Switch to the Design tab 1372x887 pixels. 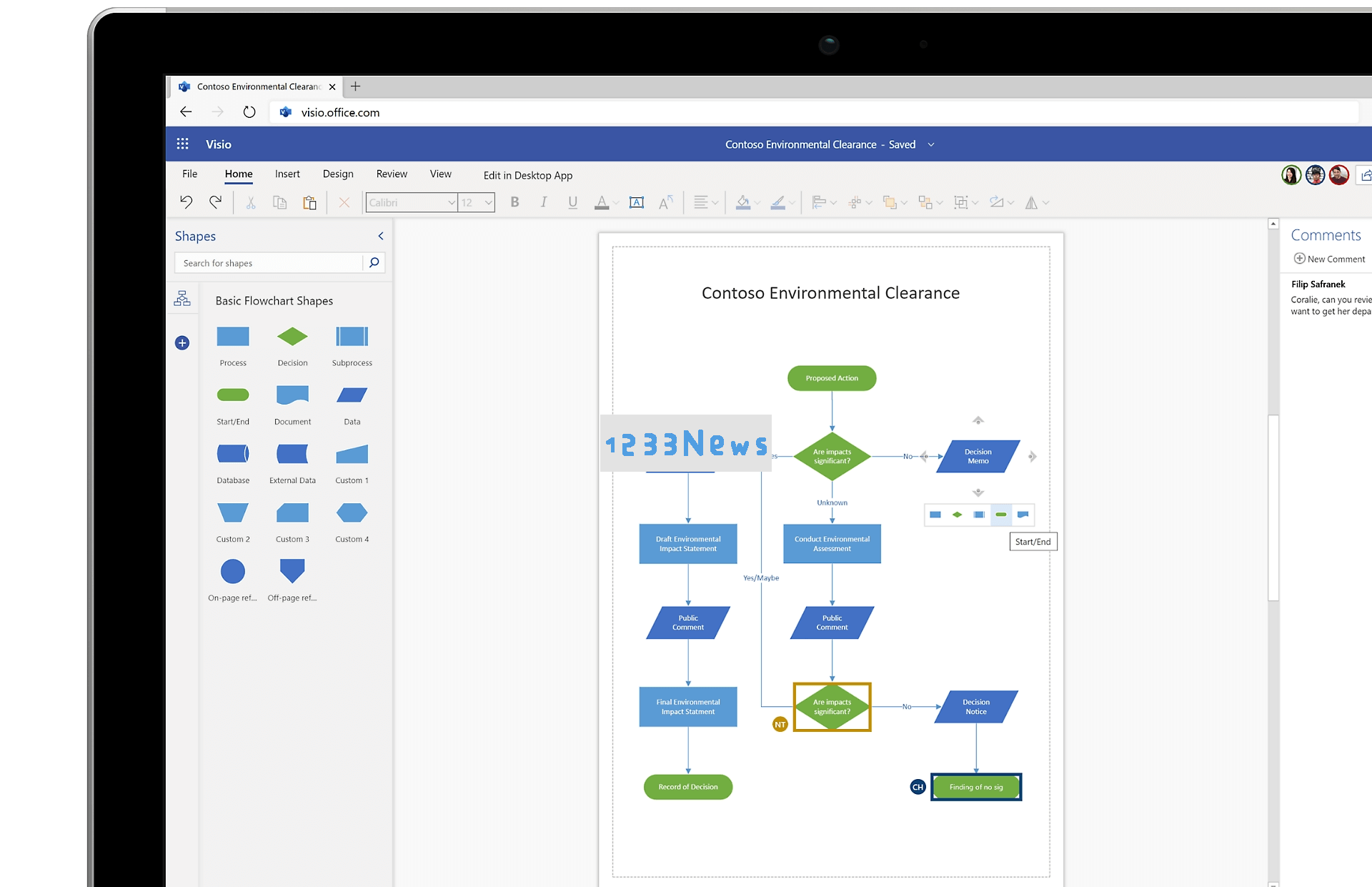(x=338, y=174)
